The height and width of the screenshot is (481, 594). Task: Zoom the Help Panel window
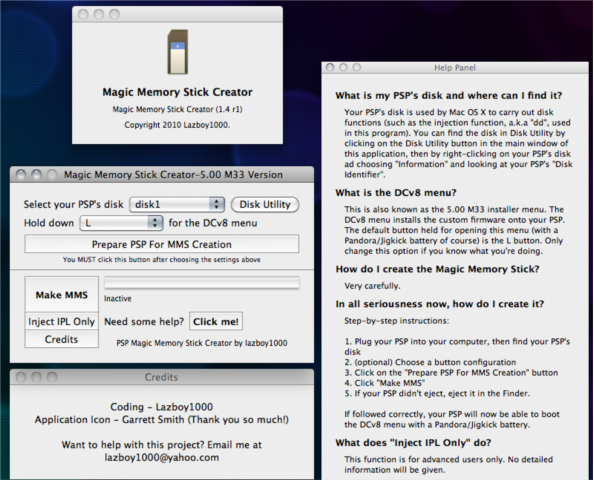click(356, 67)
